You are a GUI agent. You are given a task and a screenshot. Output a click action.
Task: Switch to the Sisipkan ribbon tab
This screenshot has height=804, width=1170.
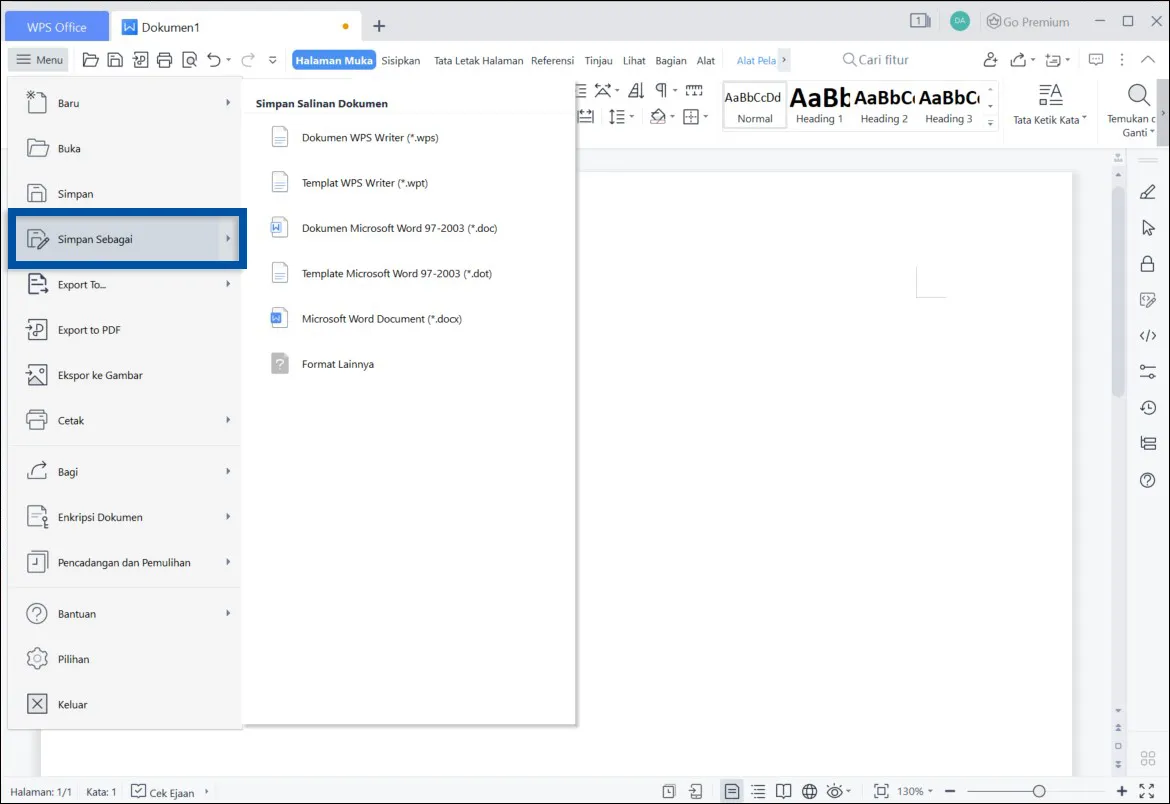[400, 60]
